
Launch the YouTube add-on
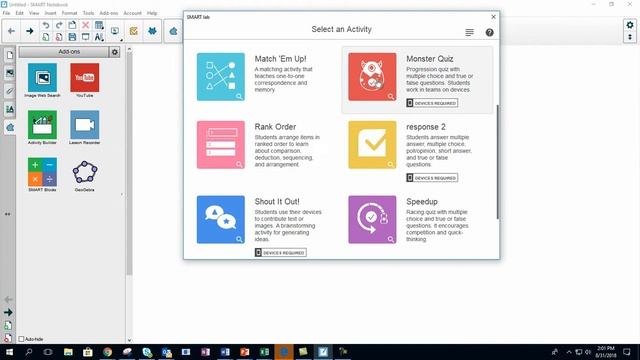coord(84,80)
